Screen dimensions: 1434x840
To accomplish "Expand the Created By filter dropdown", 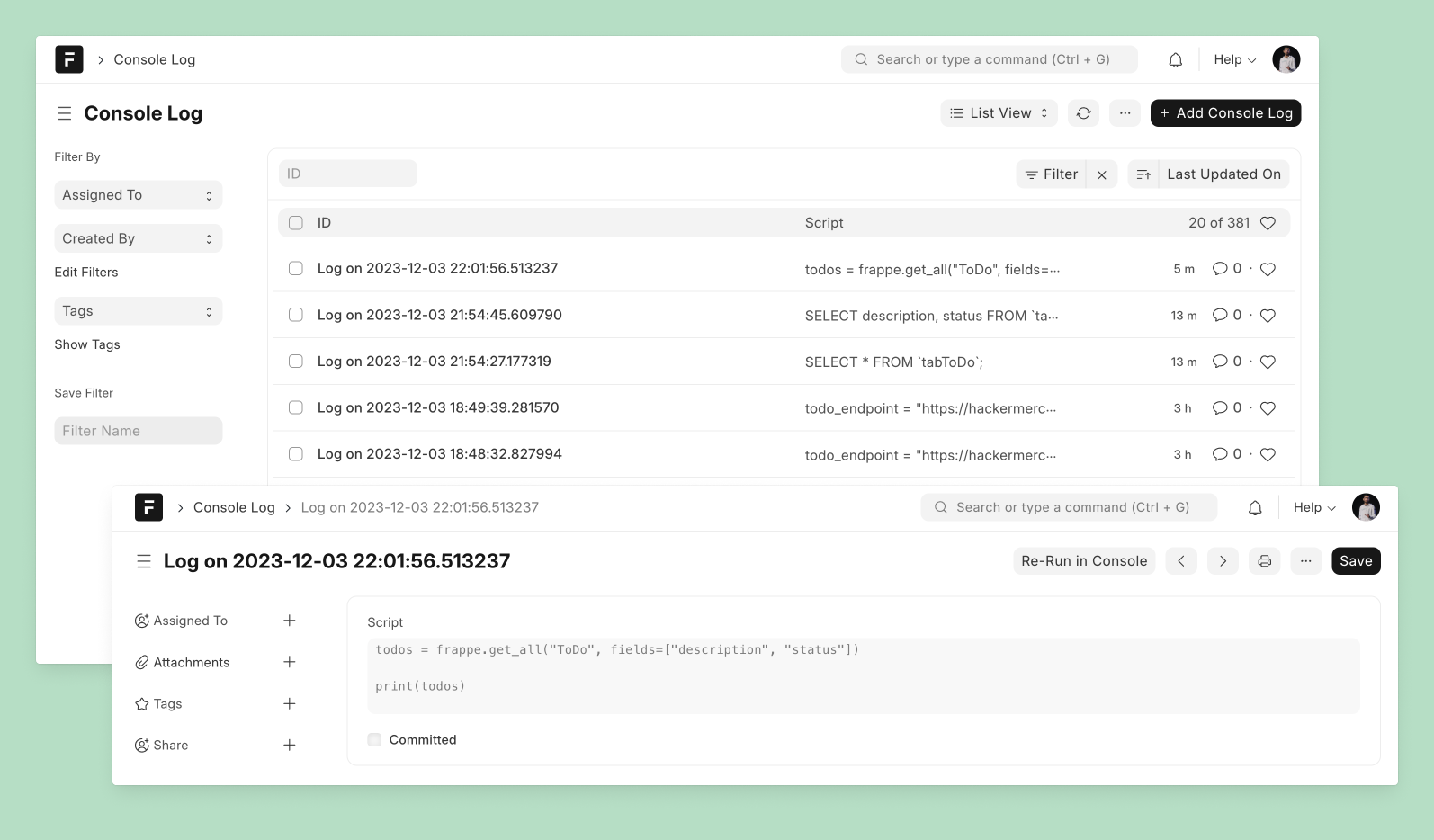I will click(x=138, y=238).
